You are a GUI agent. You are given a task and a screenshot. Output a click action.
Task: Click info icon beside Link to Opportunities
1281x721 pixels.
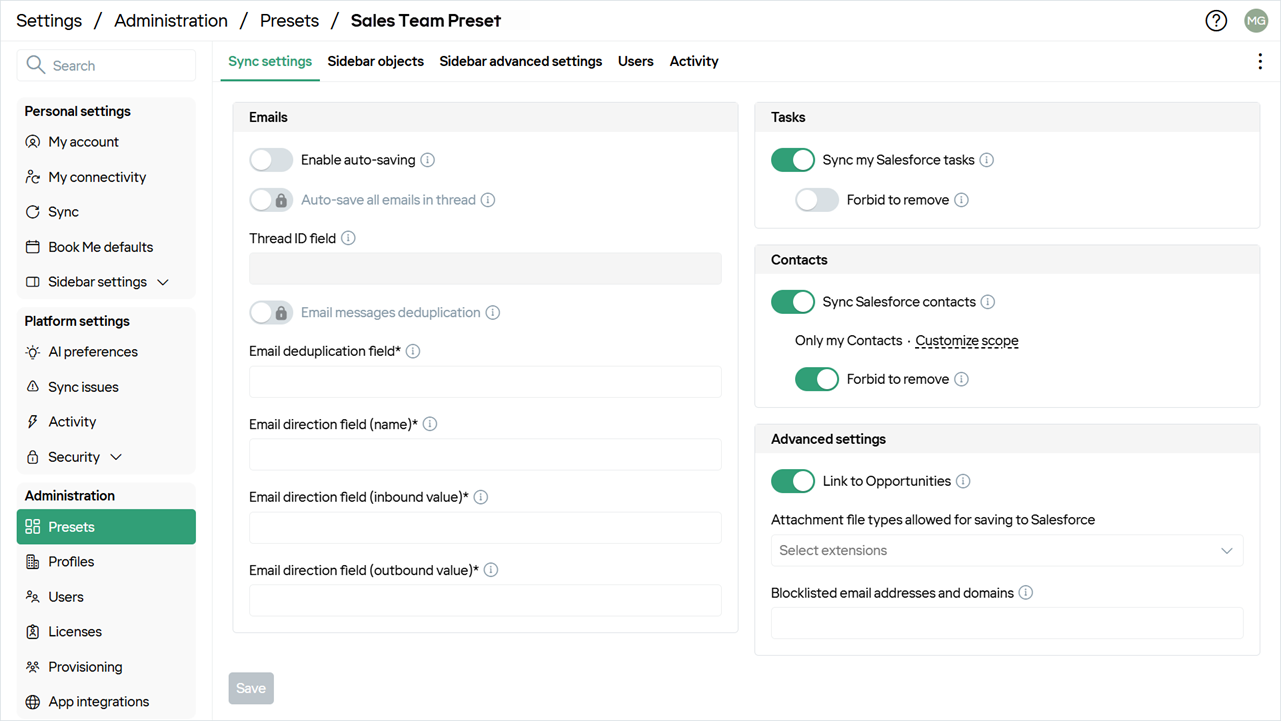[x=963, y=481]
